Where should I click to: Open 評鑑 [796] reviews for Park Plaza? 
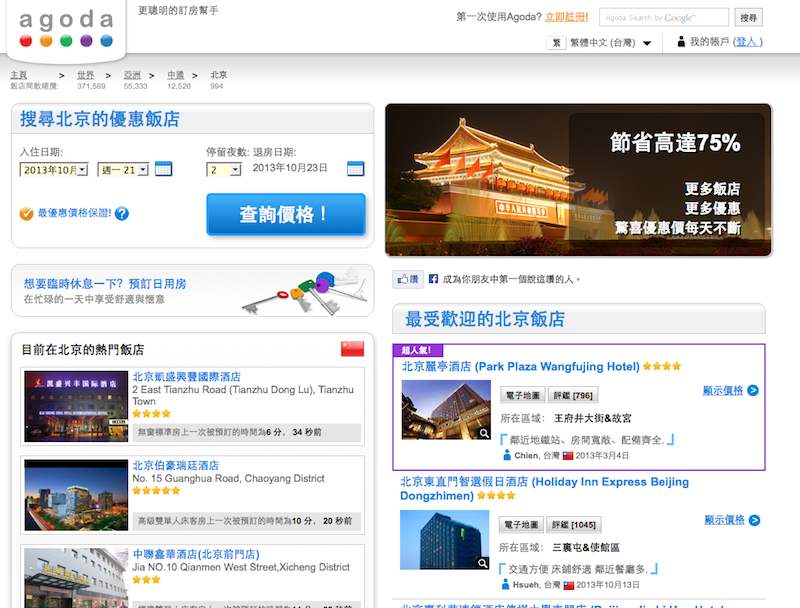(573, 395)
